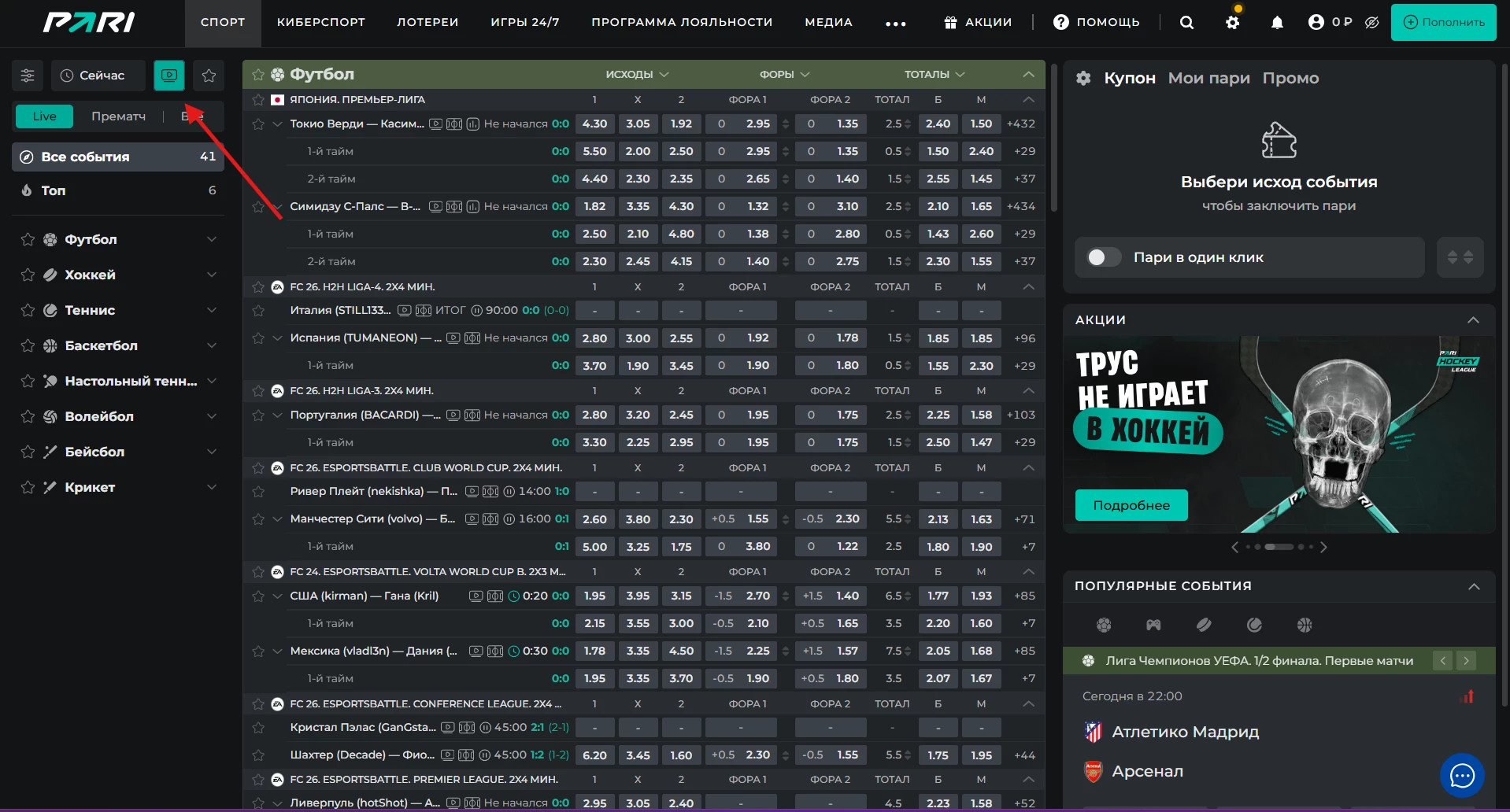The image size is (1510, 812).
Task: Favorite the Япония Премьер-лига league
Action: 258,100
